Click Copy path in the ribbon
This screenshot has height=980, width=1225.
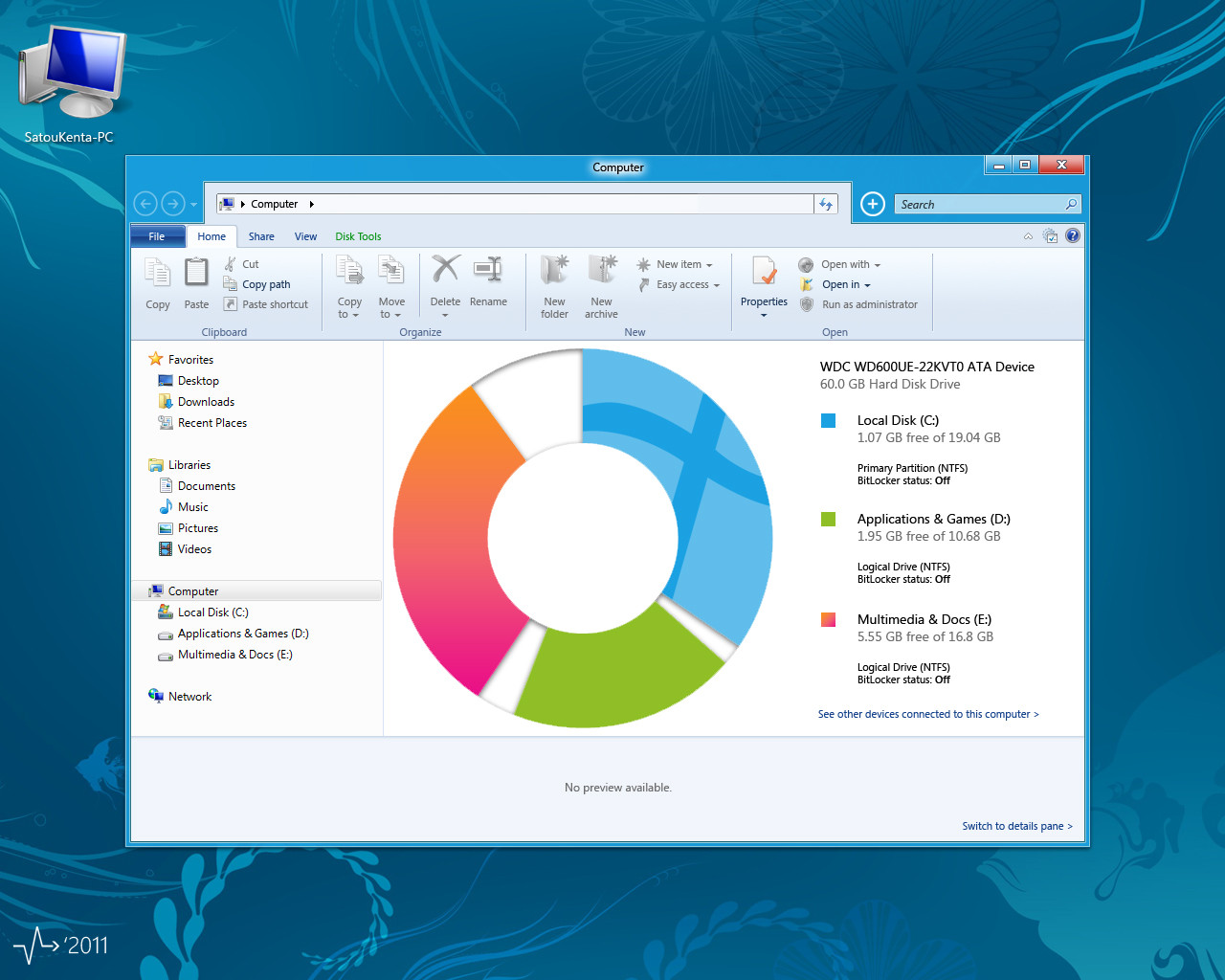[x=256, y=284]
